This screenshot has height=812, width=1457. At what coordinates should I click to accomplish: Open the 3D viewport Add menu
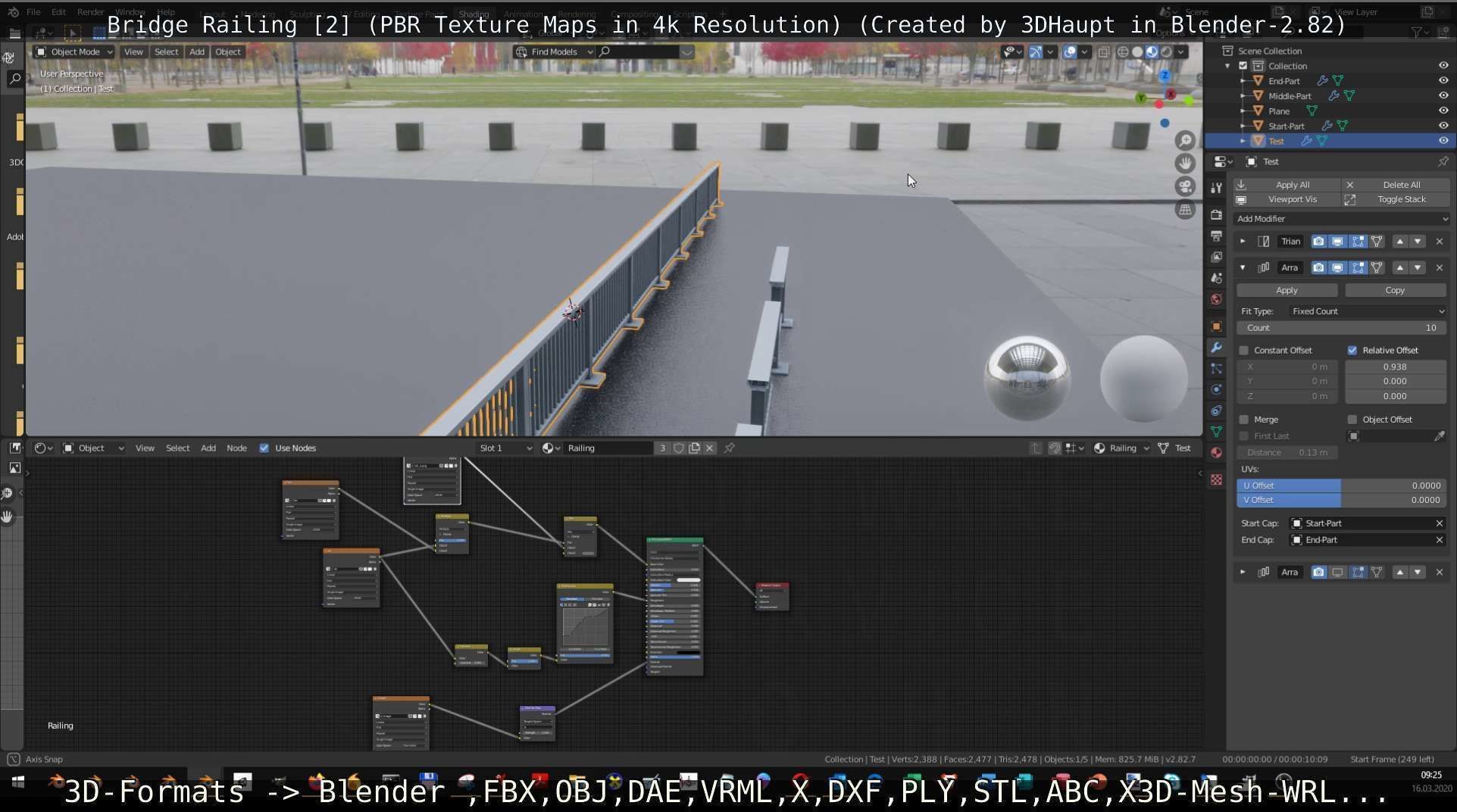pyautogui.click(x=197, y=52)
